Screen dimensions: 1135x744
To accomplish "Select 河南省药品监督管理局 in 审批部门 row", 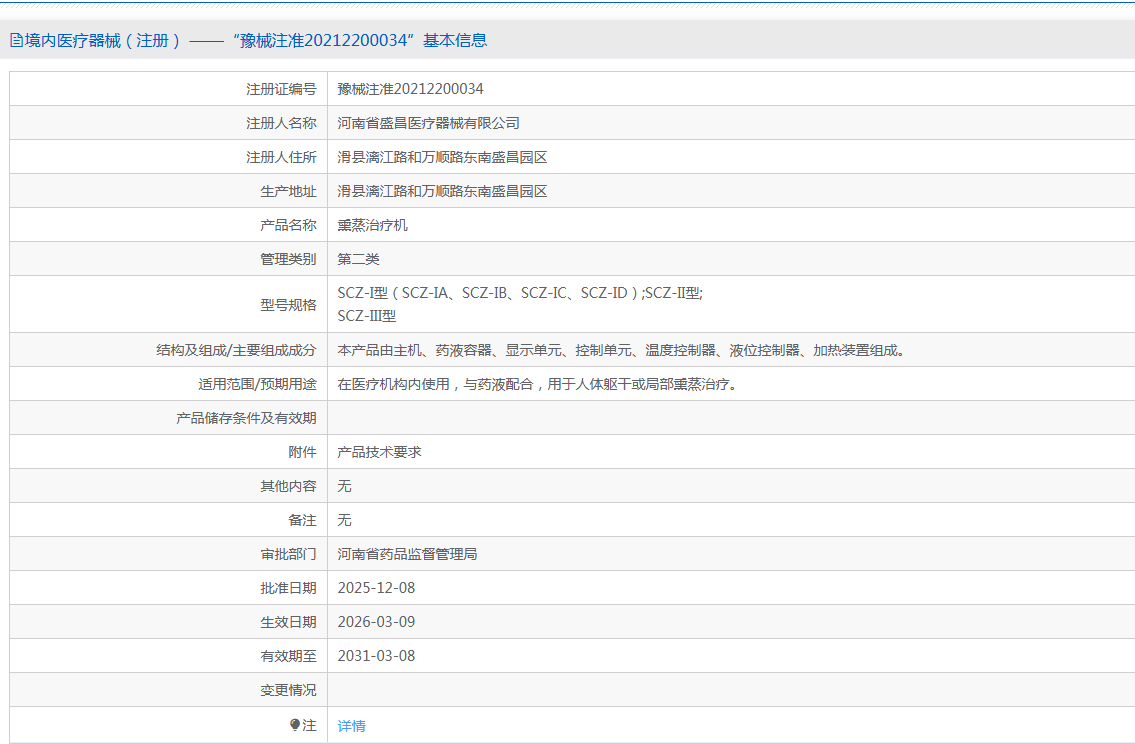I will tap(407, 554).
